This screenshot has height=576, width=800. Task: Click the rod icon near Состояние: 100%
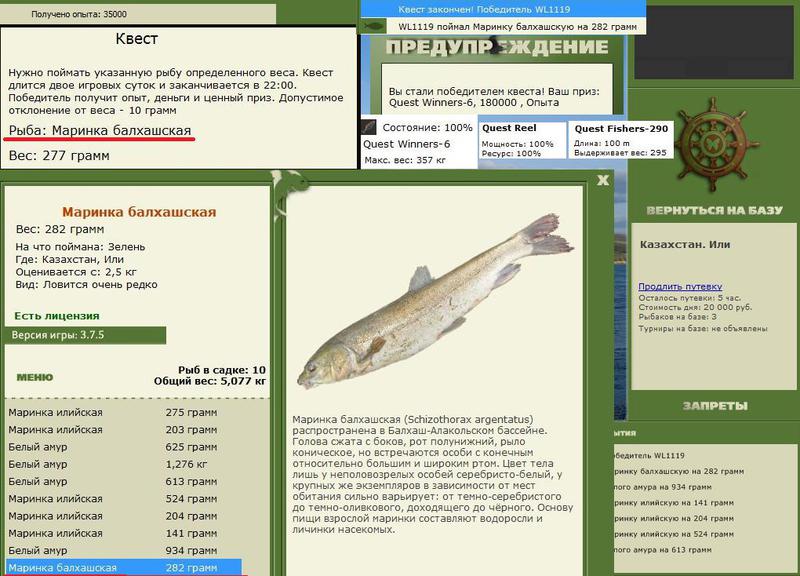(x=368, y=127)
